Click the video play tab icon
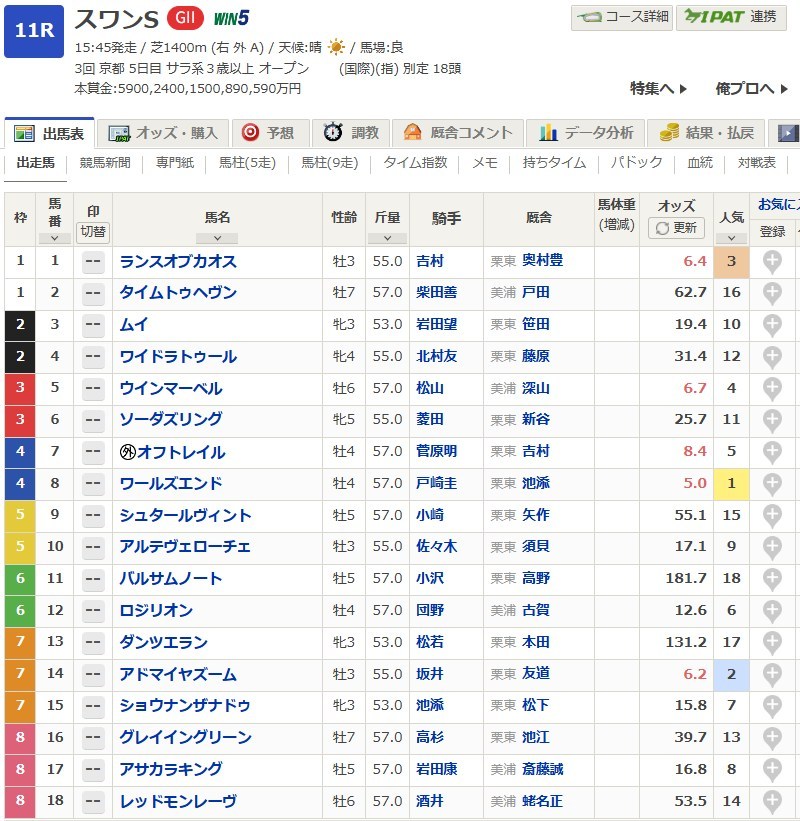 pos(788,133)
